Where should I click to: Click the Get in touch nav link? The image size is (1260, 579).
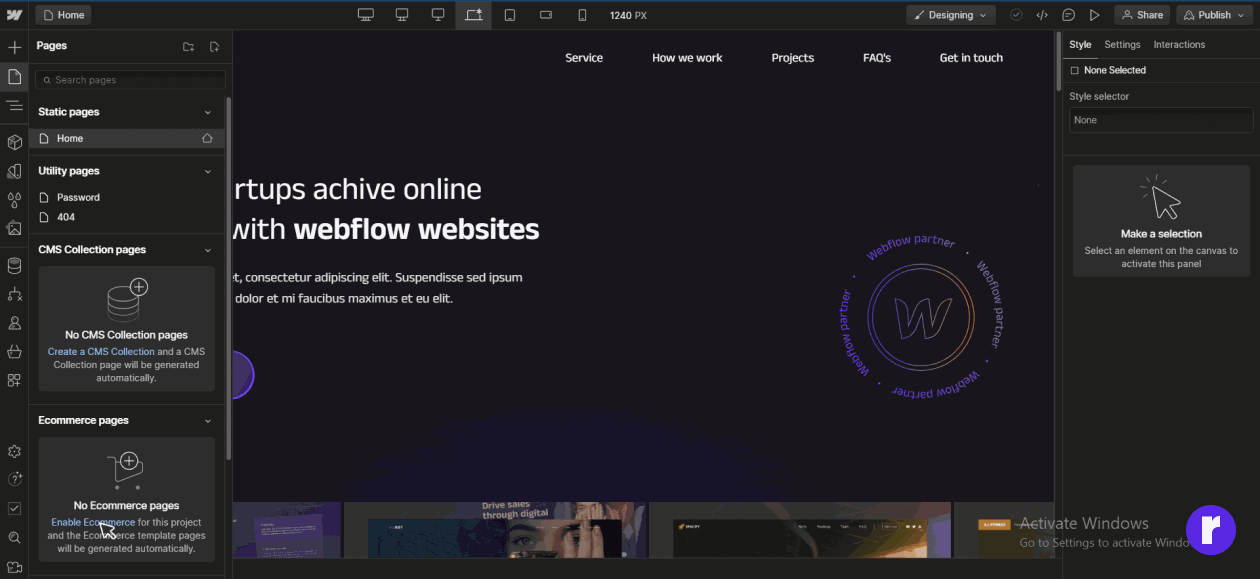pos(971,58)
